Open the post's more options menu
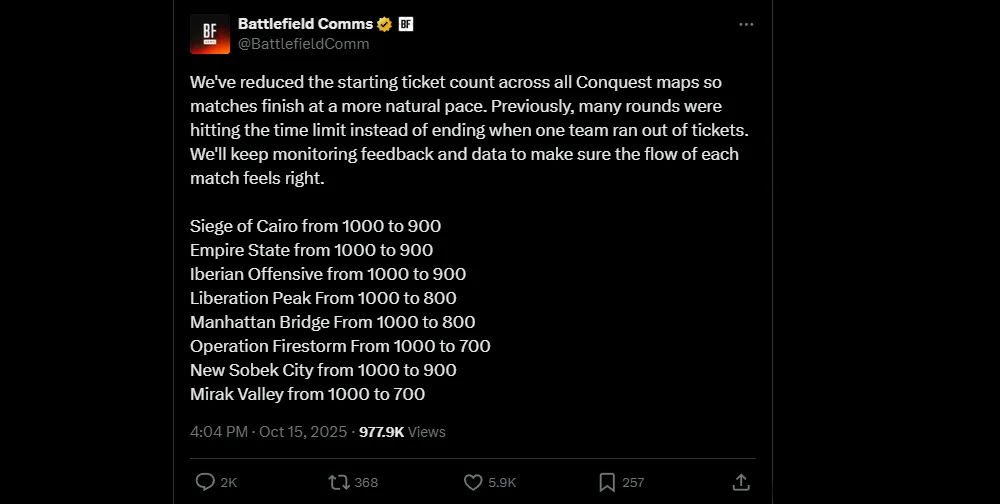Image resolution: width=1000 pixels, height=504 pixels. (746, 24)
